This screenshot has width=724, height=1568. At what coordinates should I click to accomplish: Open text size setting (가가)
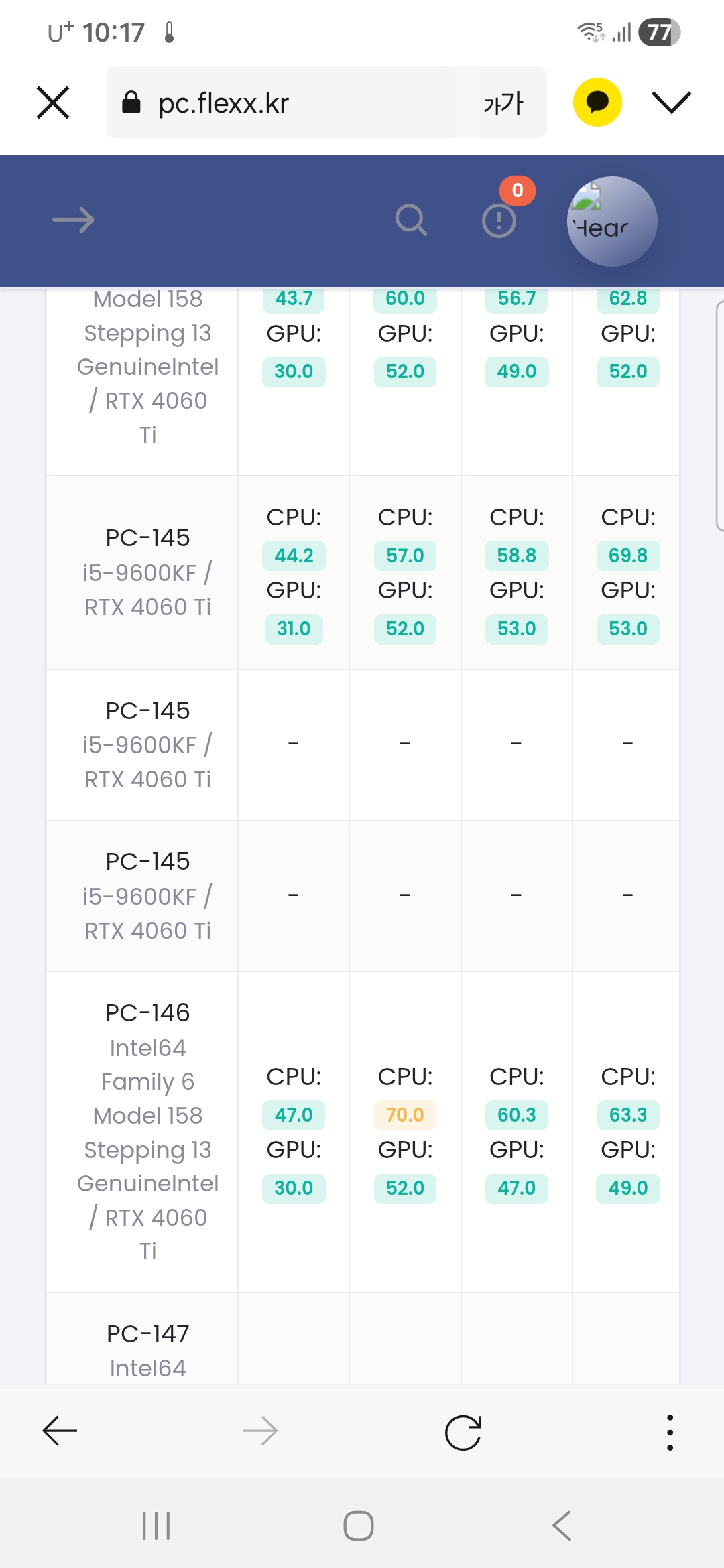pos(503,103)
